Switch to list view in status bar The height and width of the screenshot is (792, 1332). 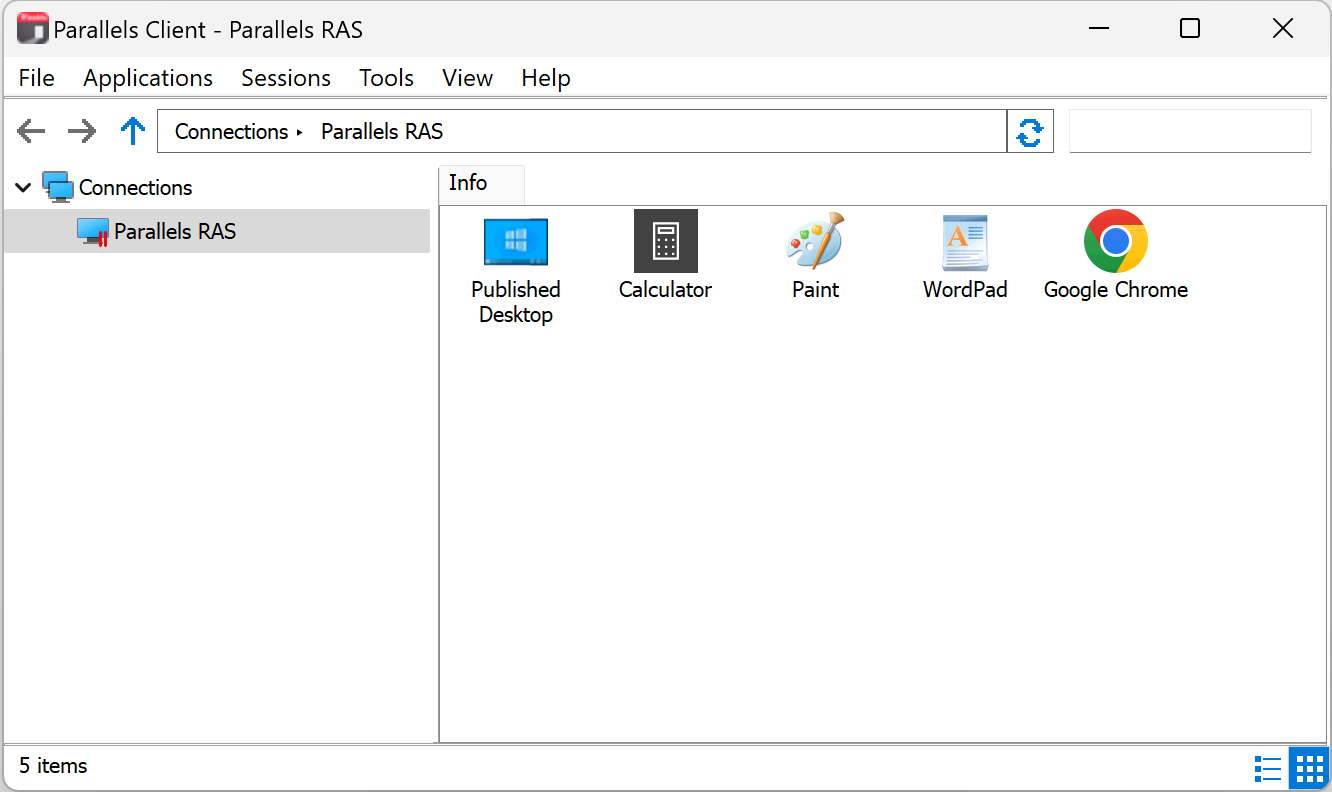(x=1267, y=768)
